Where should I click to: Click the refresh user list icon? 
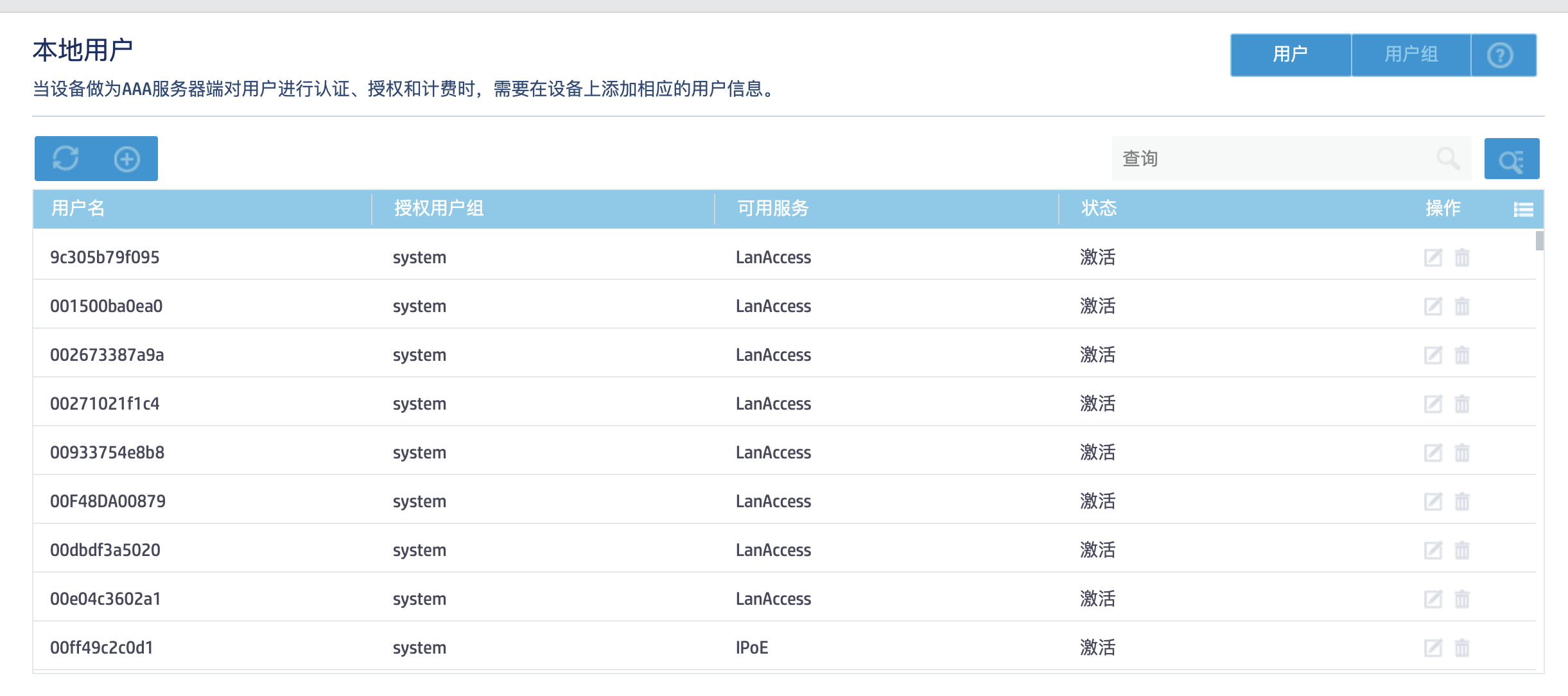click(x=65, y=159)
